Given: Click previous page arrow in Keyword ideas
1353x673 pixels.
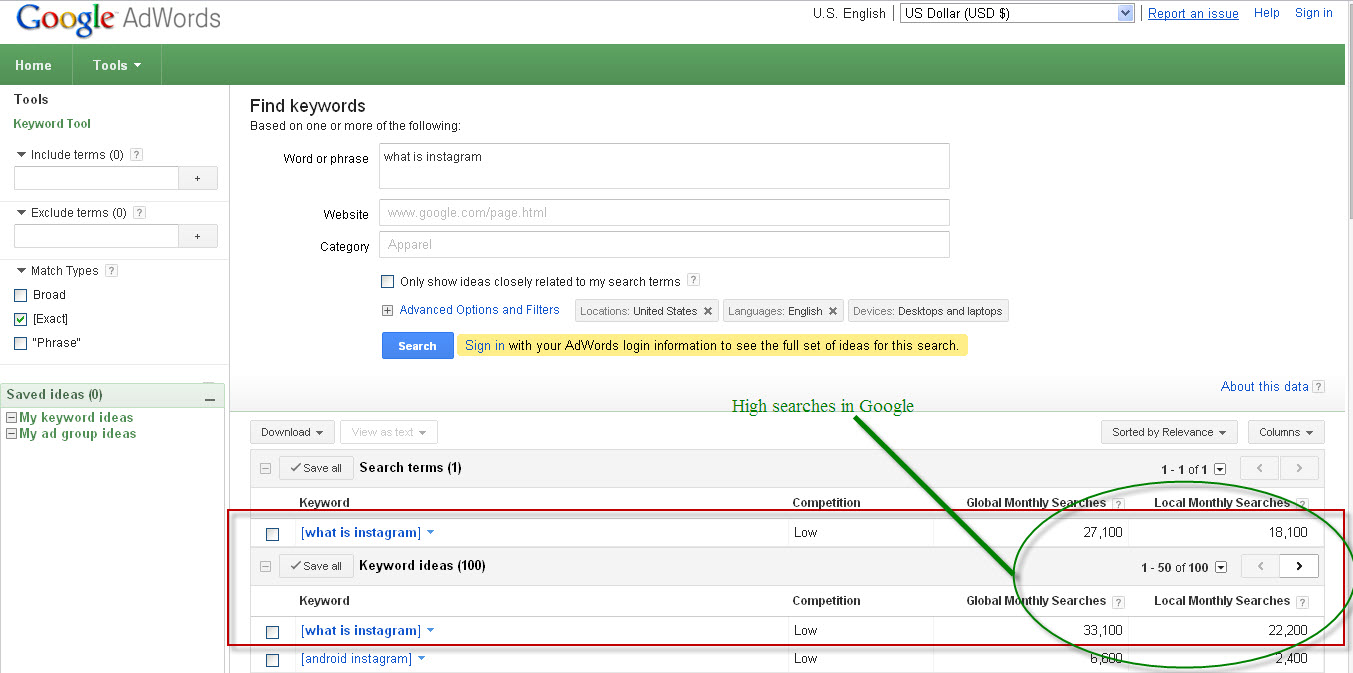Looking at the screenshot, I should click(x=1260, y=566).
